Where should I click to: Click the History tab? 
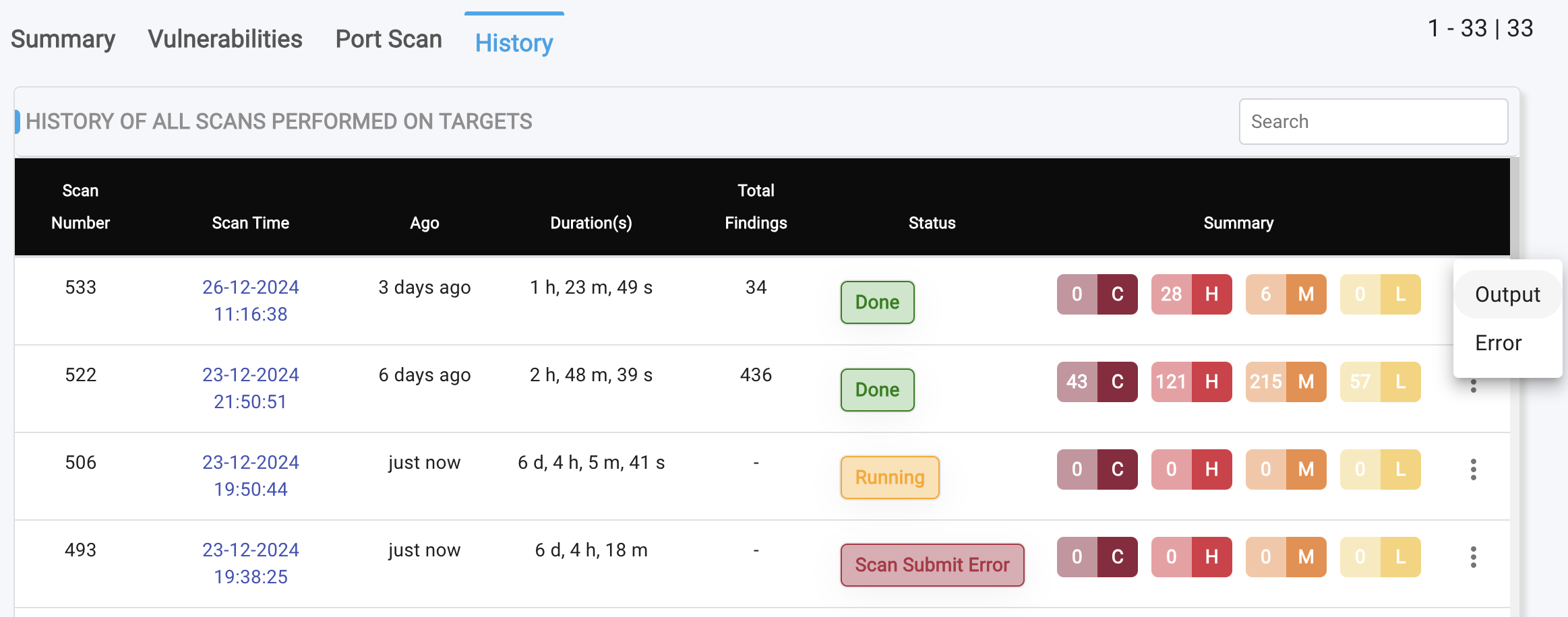click(514, 42)
